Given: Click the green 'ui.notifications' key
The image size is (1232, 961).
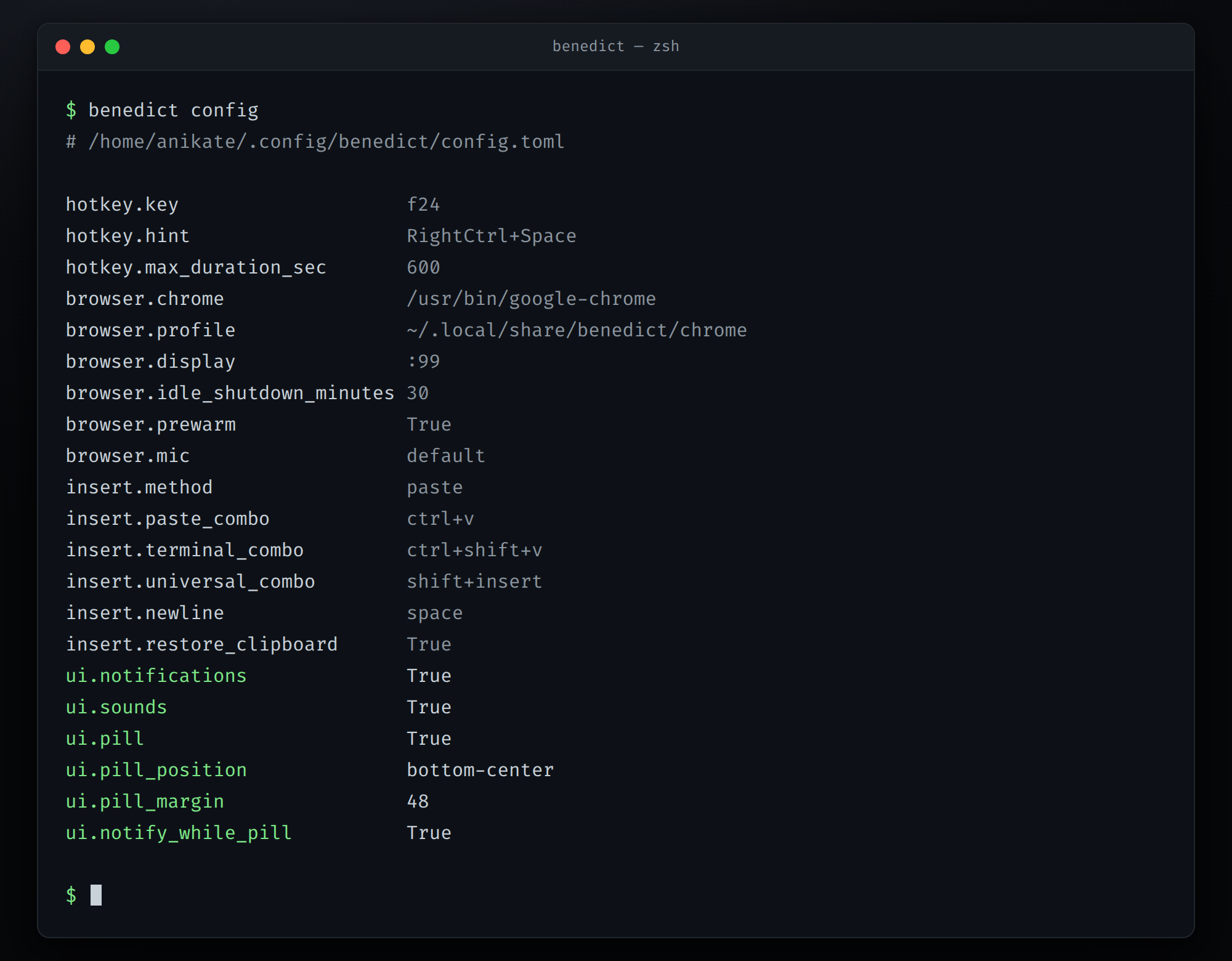Looking at the screenshot, I should click(156, 676).
